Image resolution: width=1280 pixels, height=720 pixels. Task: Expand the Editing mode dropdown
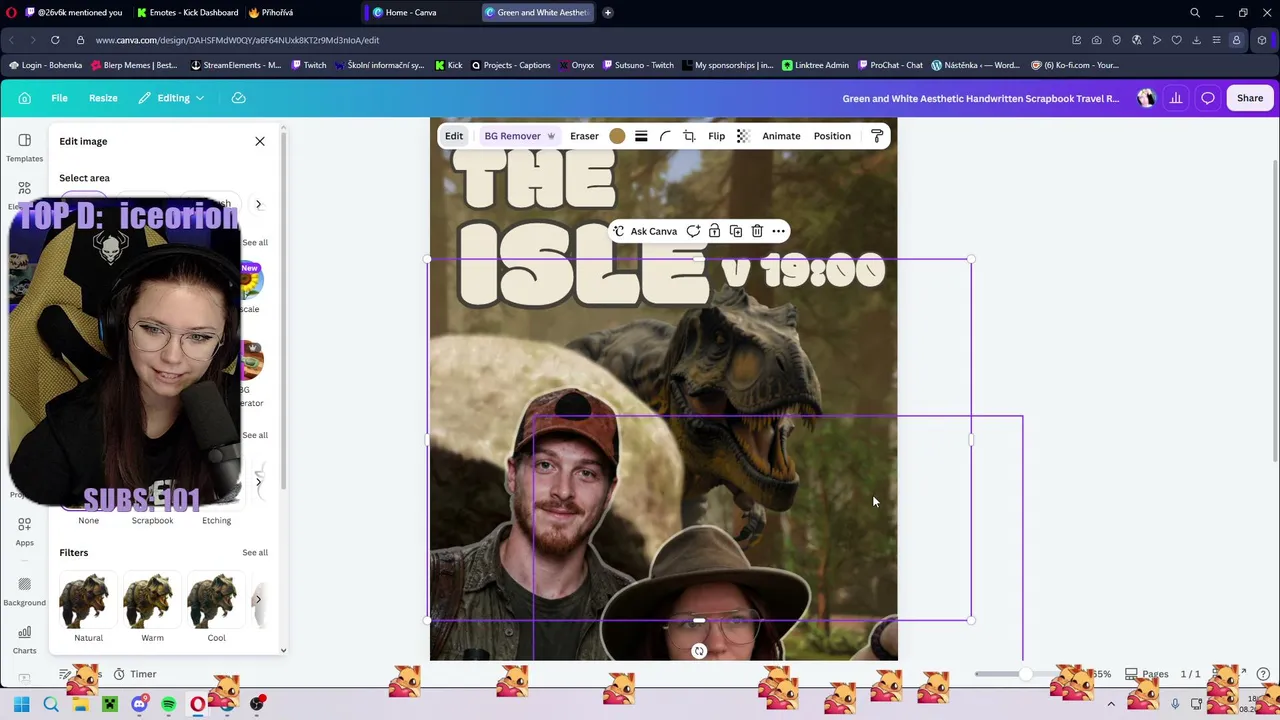tap(172, 98)
